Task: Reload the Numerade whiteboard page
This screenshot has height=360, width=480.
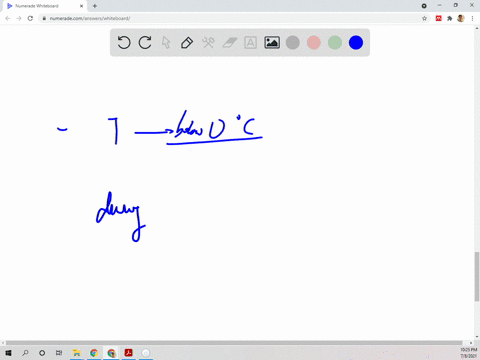Action: 30,18
